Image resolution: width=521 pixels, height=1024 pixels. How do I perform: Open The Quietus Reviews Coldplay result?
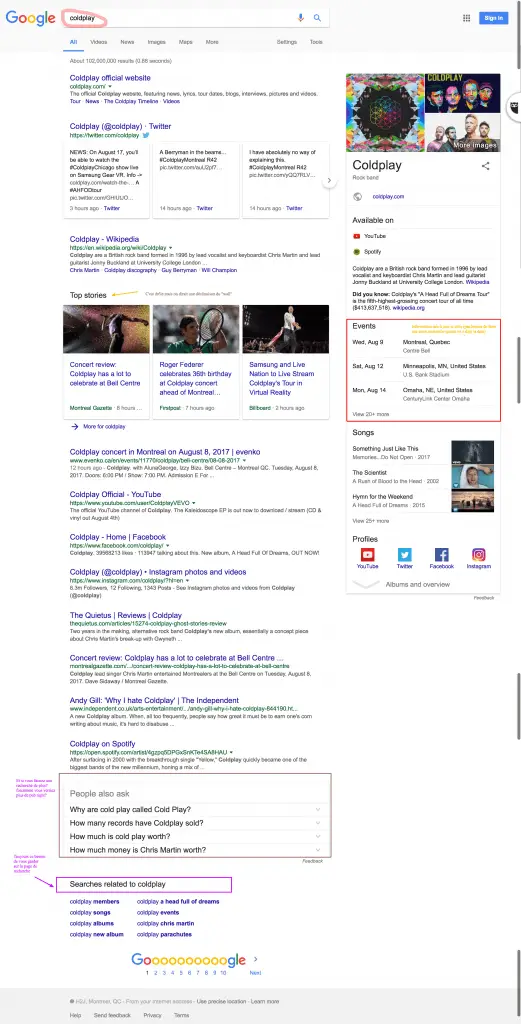(x=126, y=615)
